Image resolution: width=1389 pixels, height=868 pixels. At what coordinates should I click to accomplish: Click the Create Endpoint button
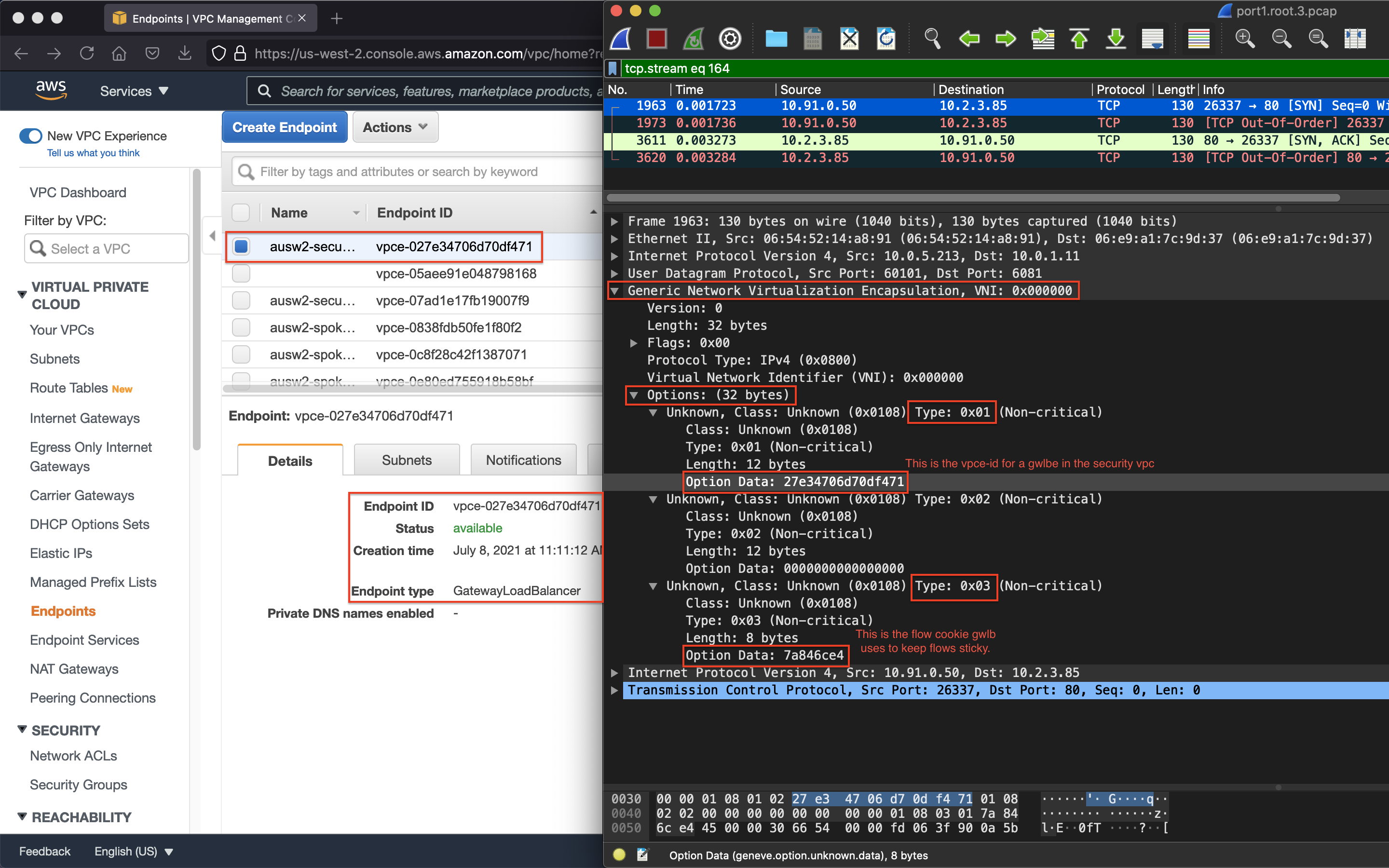pyautogui.click(x=285, y=127)
